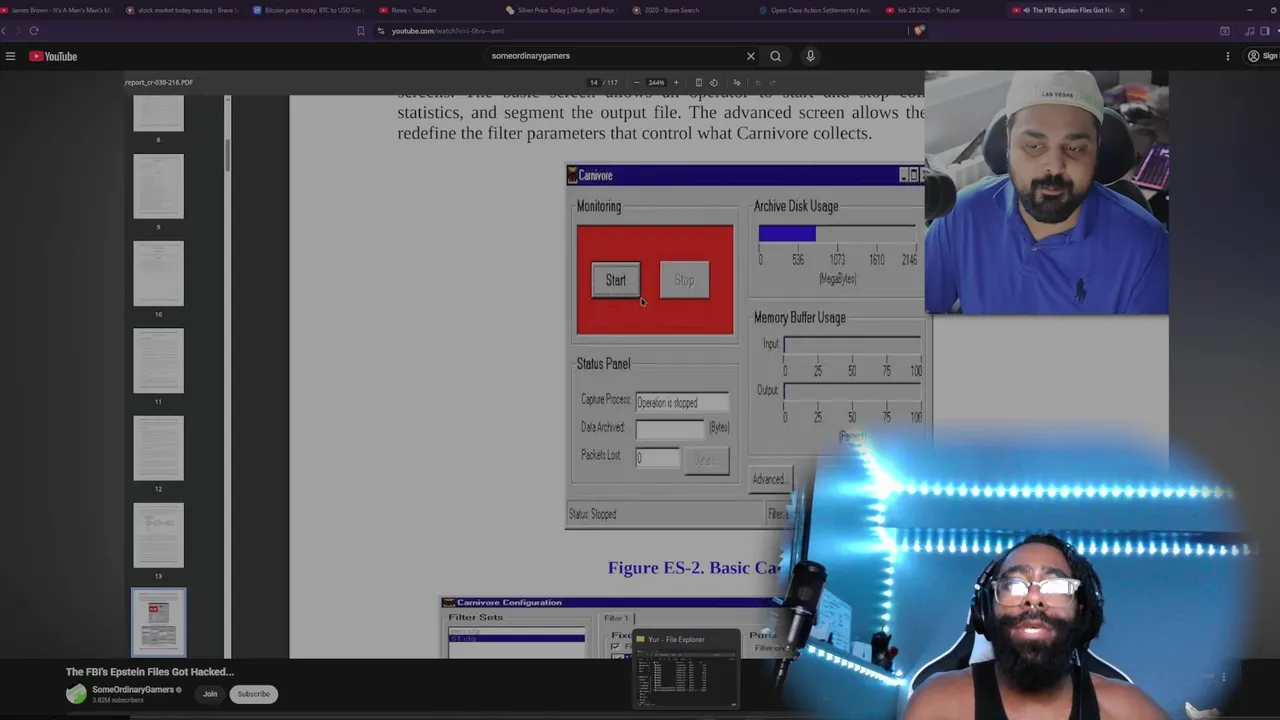Close the FBI's Epstein Files tab

1122,10
